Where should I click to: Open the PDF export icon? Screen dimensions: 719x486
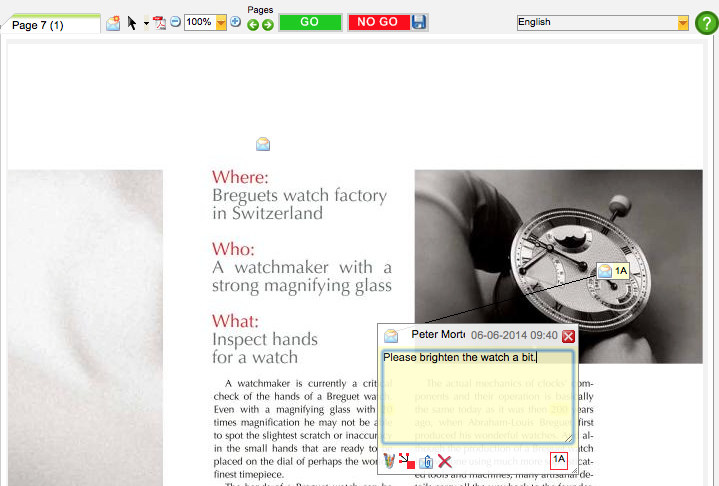[x=159, y=23]
